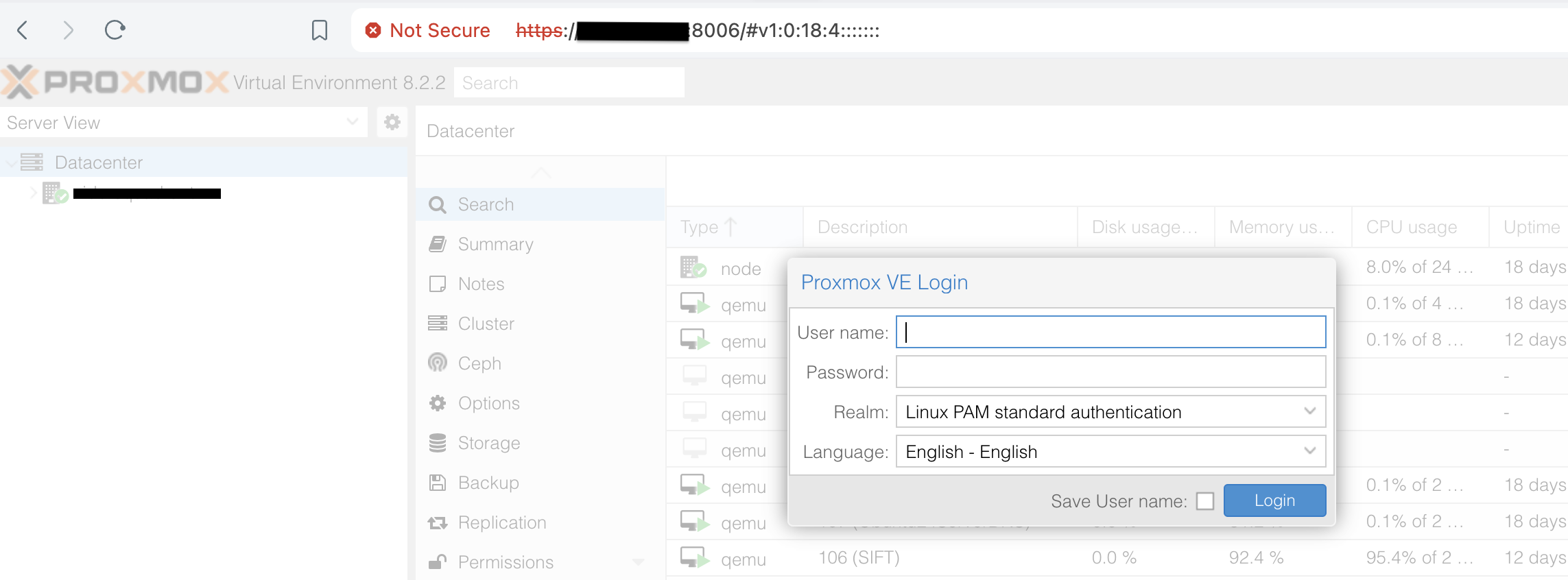This screenshot has width=1568, height=580.
Task: Focus the Password field
Action: pyautogui.click(x=1110, y=372)
